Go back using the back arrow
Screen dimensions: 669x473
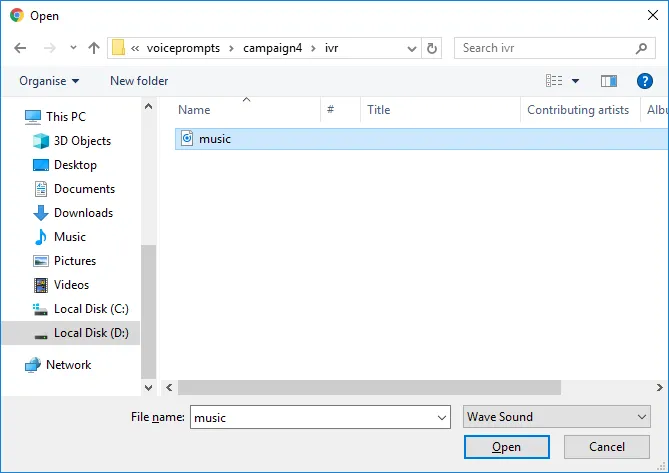20,48
